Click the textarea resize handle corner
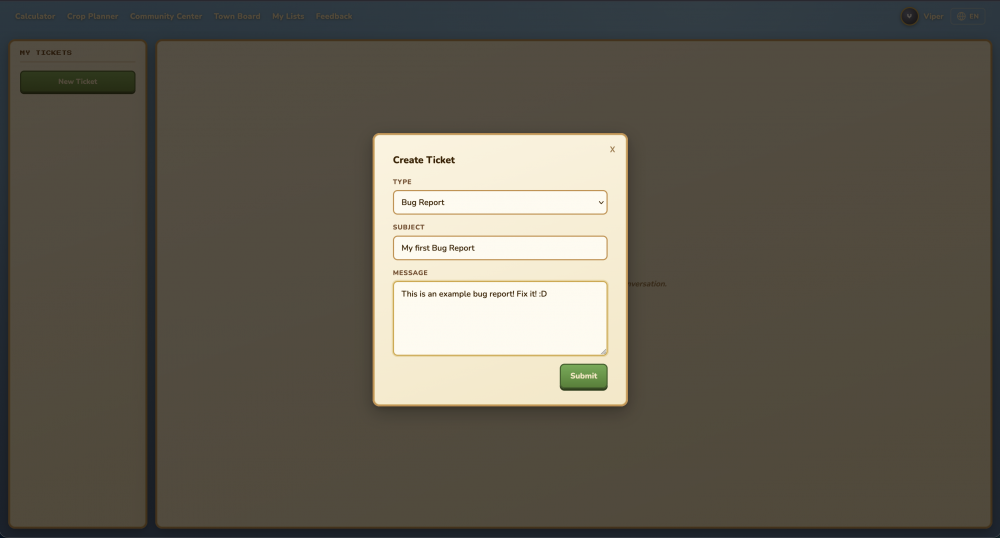 tap(603, 351)
